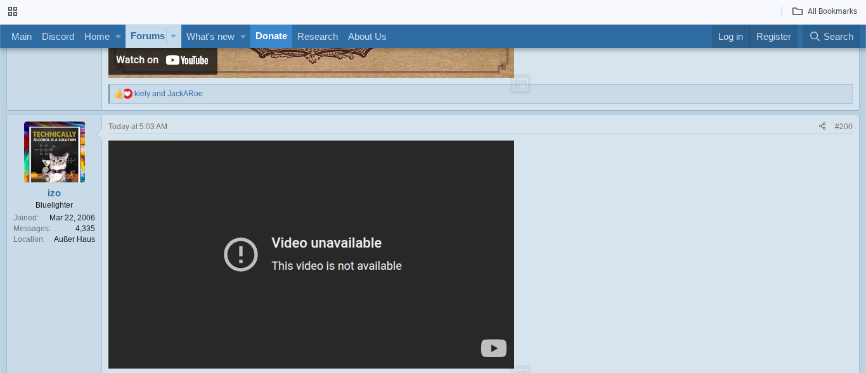866x373 pixels.
Task: Open the Log in link
Action: pos(730,36)
